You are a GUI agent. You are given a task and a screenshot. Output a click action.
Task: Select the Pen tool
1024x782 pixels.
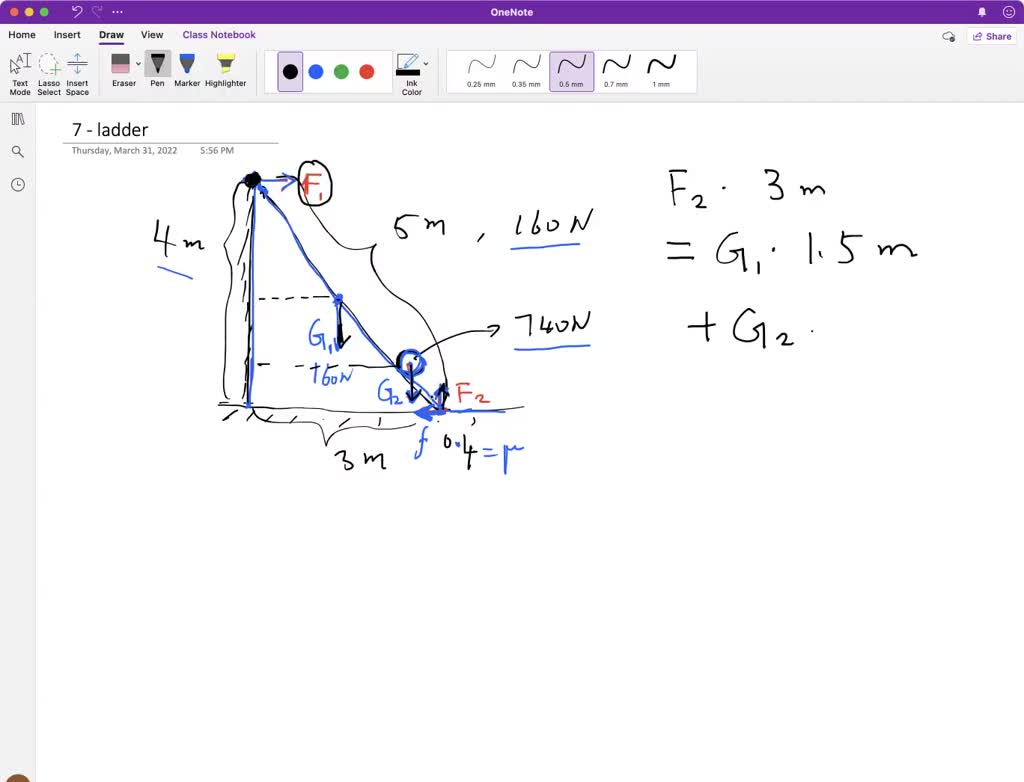click(157, 70)
